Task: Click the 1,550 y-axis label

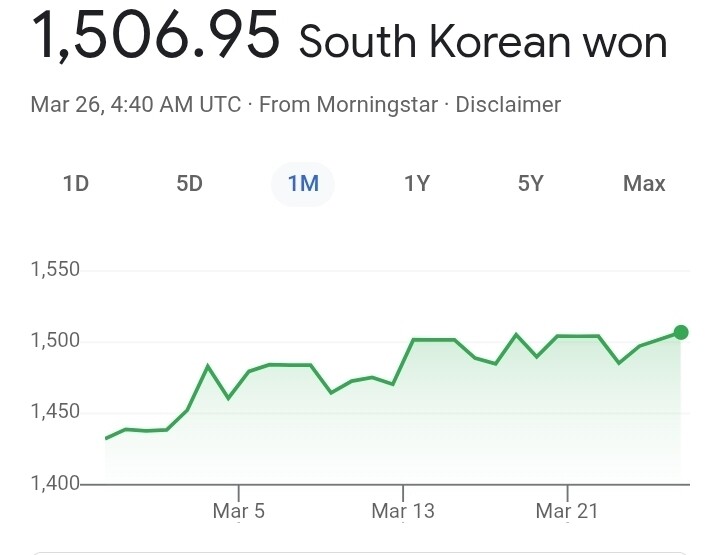Action: click(x=55, y=269)
